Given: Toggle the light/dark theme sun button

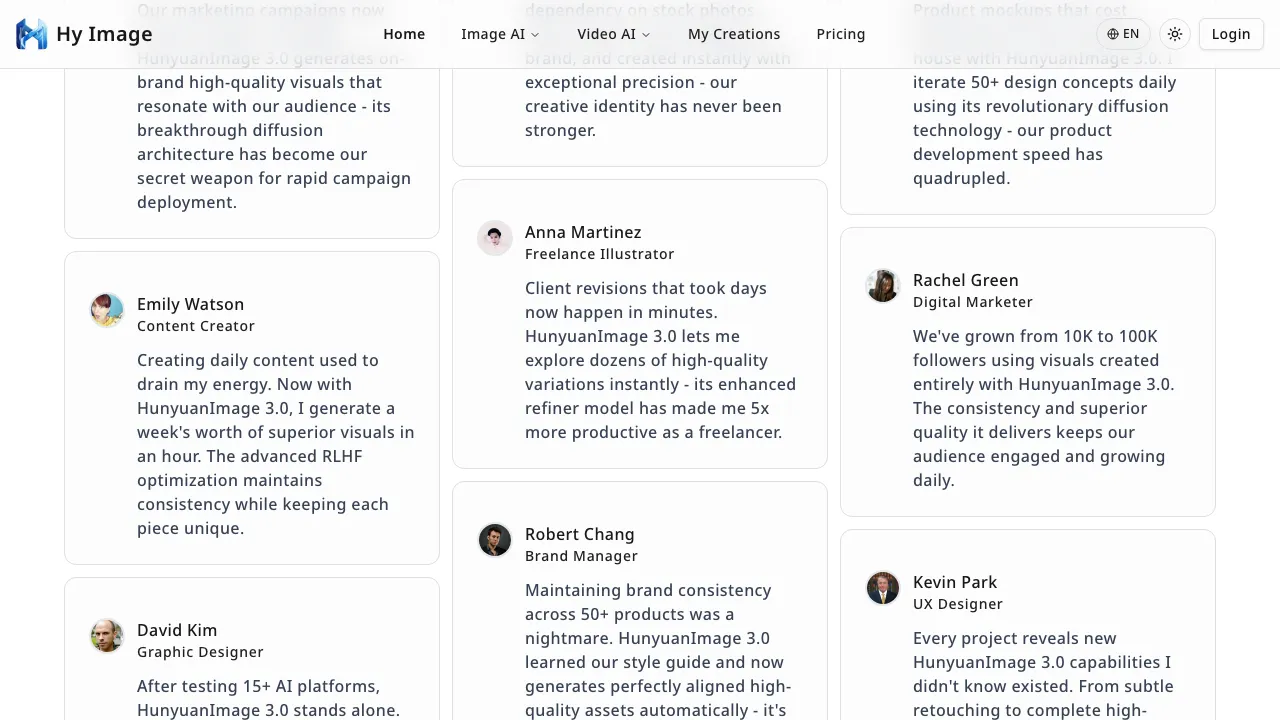Looking at the screenshot, I should (1175, 34).
